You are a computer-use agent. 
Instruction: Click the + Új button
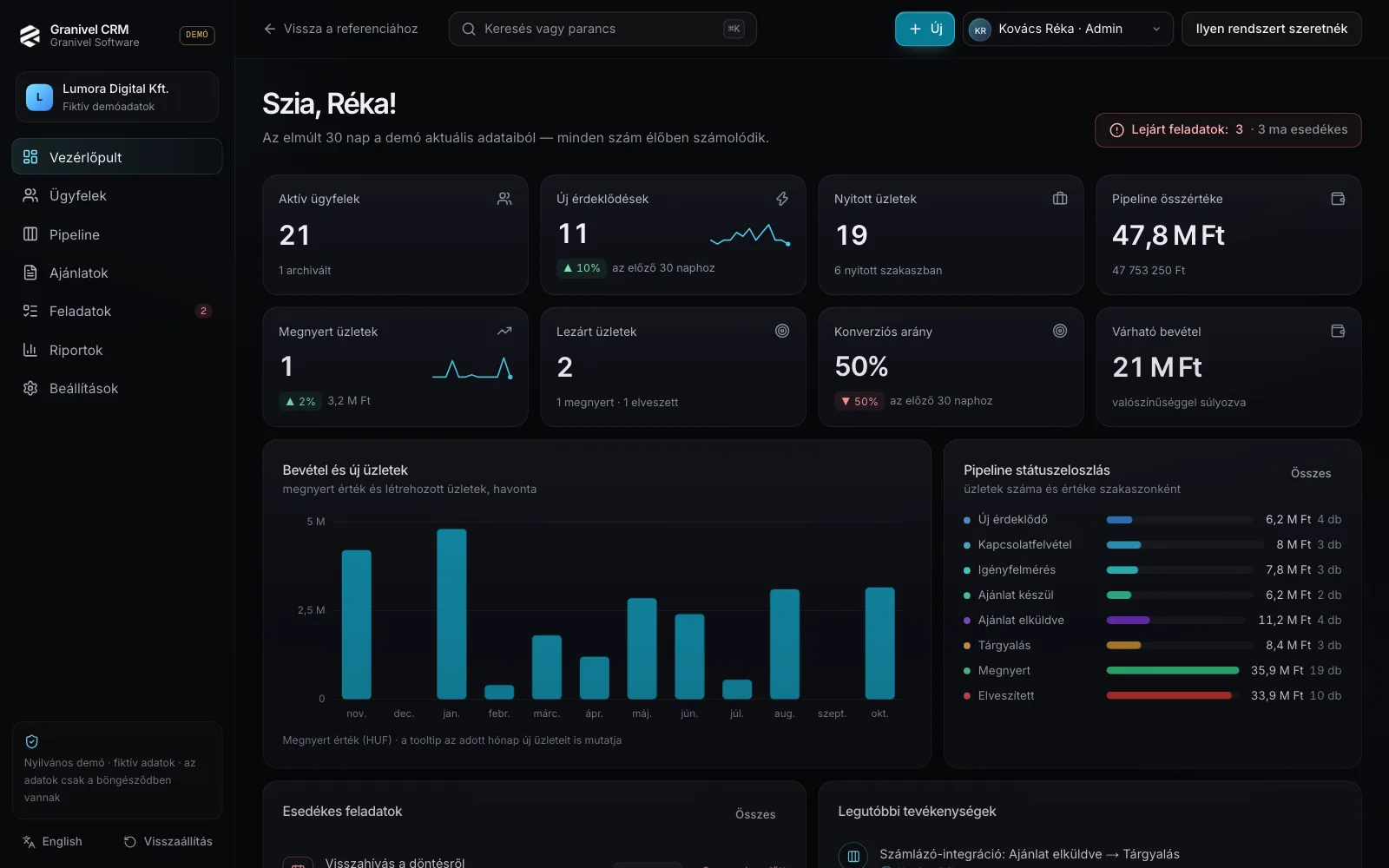(925, 29)
